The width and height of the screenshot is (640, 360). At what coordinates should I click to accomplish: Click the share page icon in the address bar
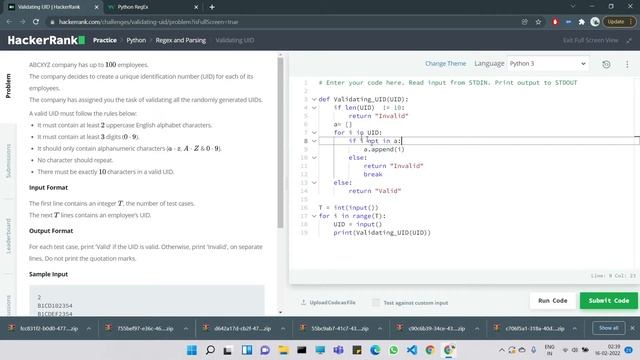(x=524, y=22)
